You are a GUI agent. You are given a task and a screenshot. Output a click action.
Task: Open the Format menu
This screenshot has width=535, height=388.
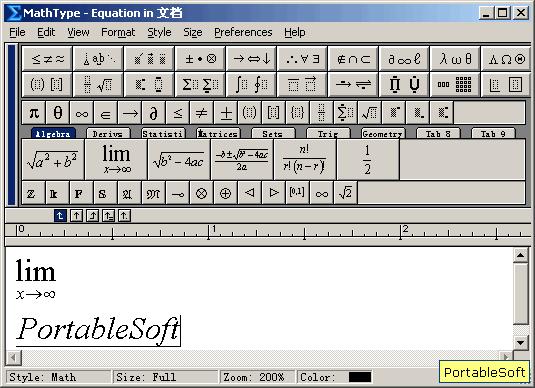[118, 32]
